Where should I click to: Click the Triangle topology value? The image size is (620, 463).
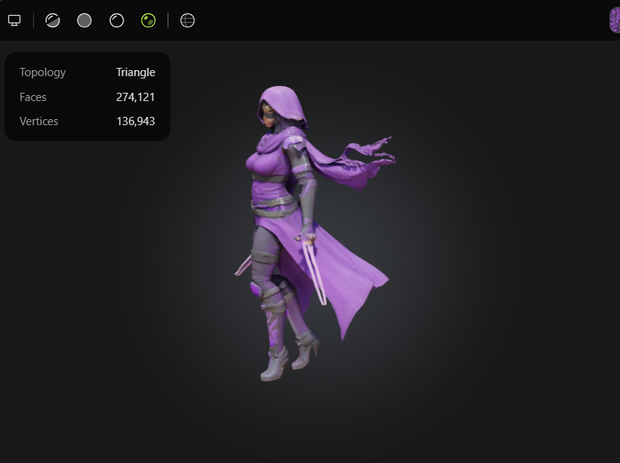136,72
